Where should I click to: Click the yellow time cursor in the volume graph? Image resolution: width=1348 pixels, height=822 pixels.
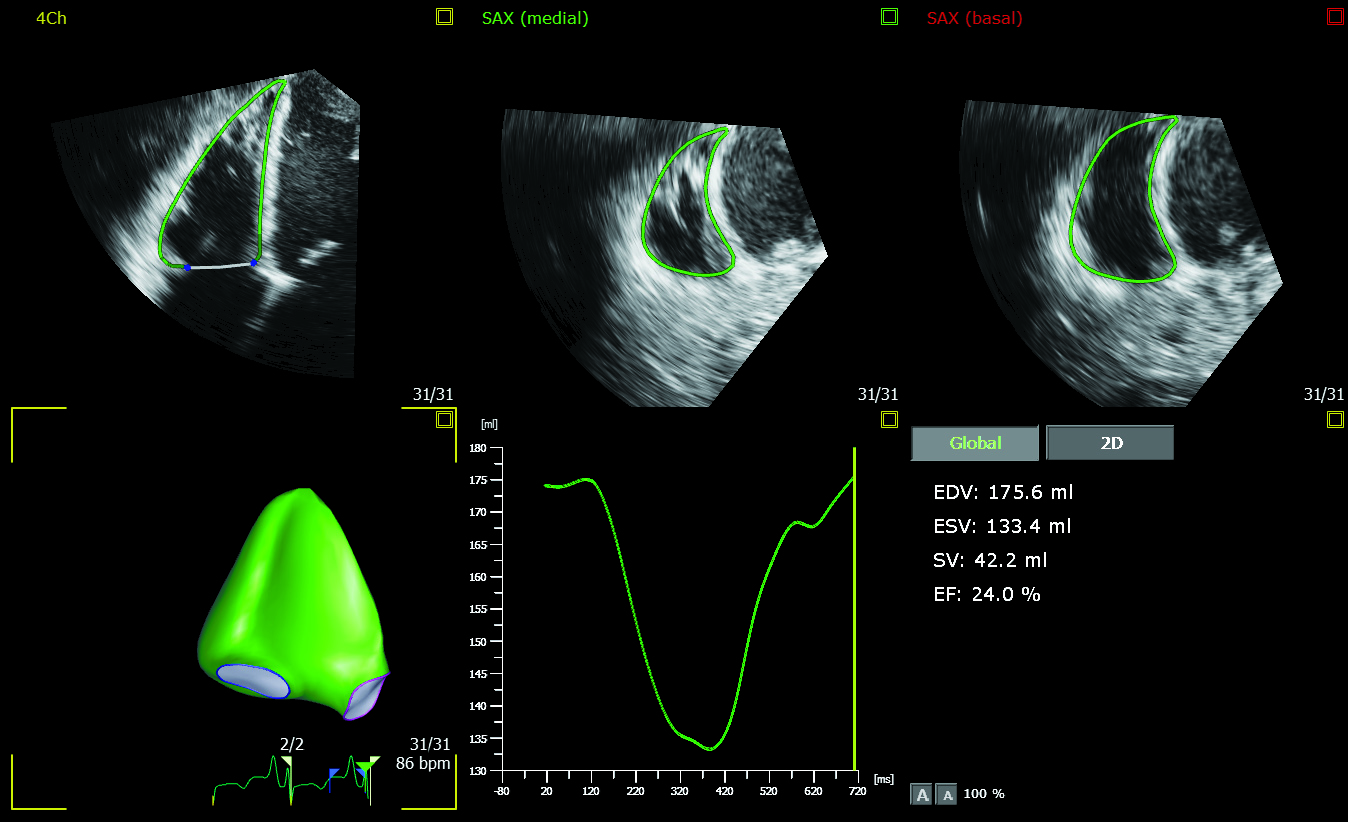coord(854,610)
